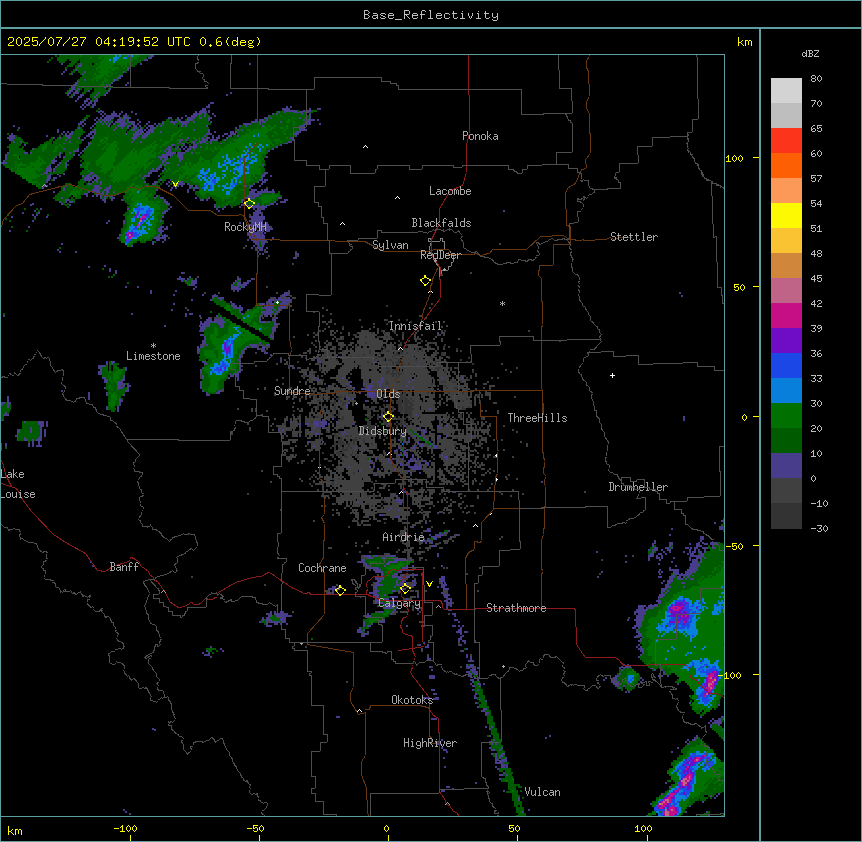The width and height of the screenshot is (862, 842).
Task: Click the km unit label above the legend
Action: point(744,42)
